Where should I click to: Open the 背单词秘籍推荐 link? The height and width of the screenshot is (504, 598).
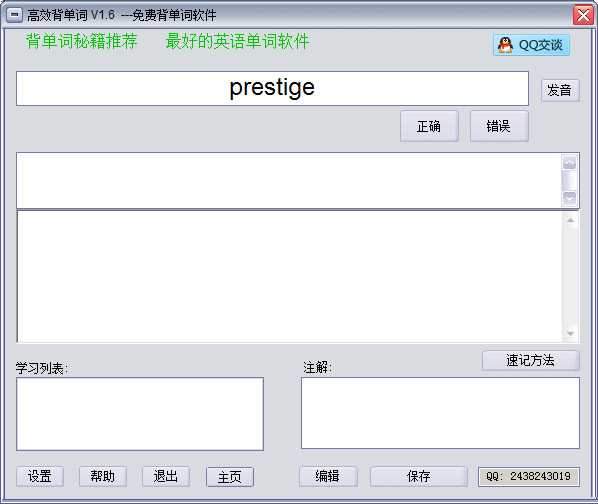(81, 41)
